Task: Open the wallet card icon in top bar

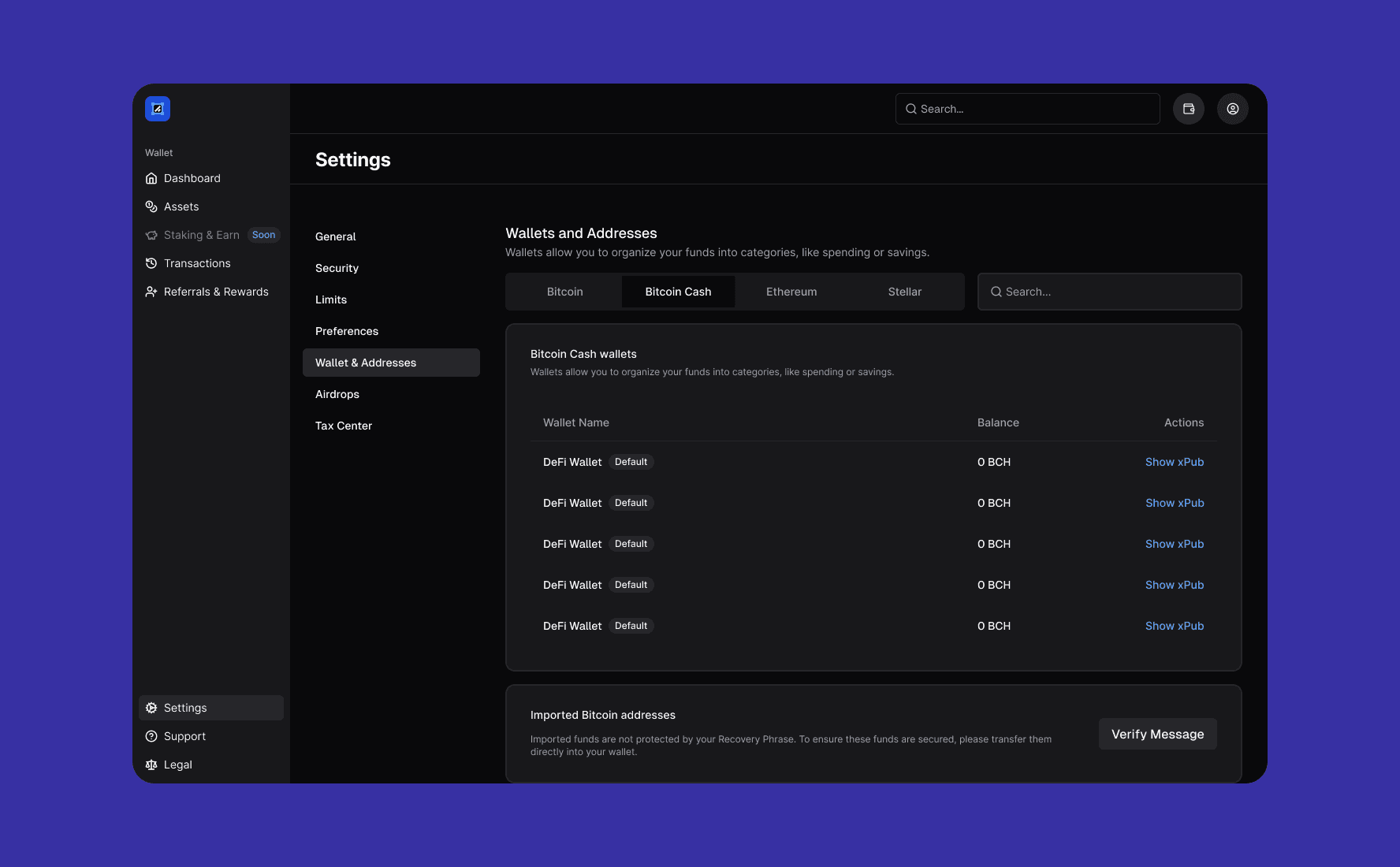Action: point(1189,108)
